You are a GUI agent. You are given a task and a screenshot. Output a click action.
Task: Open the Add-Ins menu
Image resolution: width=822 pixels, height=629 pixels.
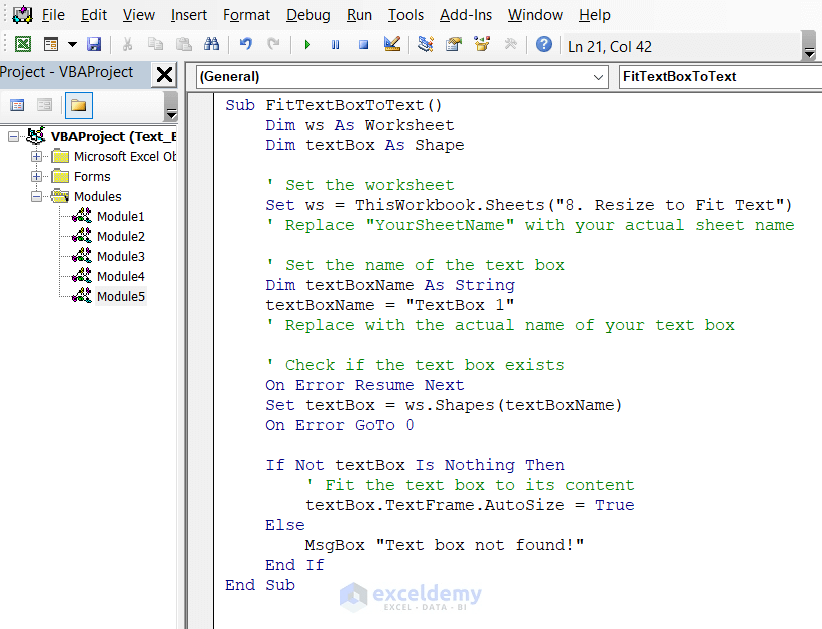(x=466, y=15)
